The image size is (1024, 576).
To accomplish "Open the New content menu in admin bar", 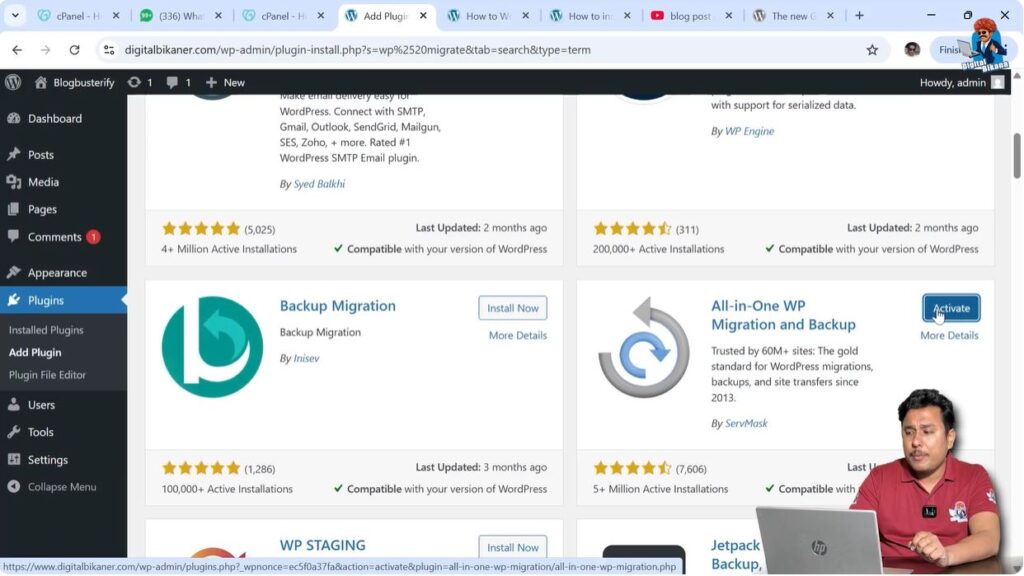I will coord(225,82).
